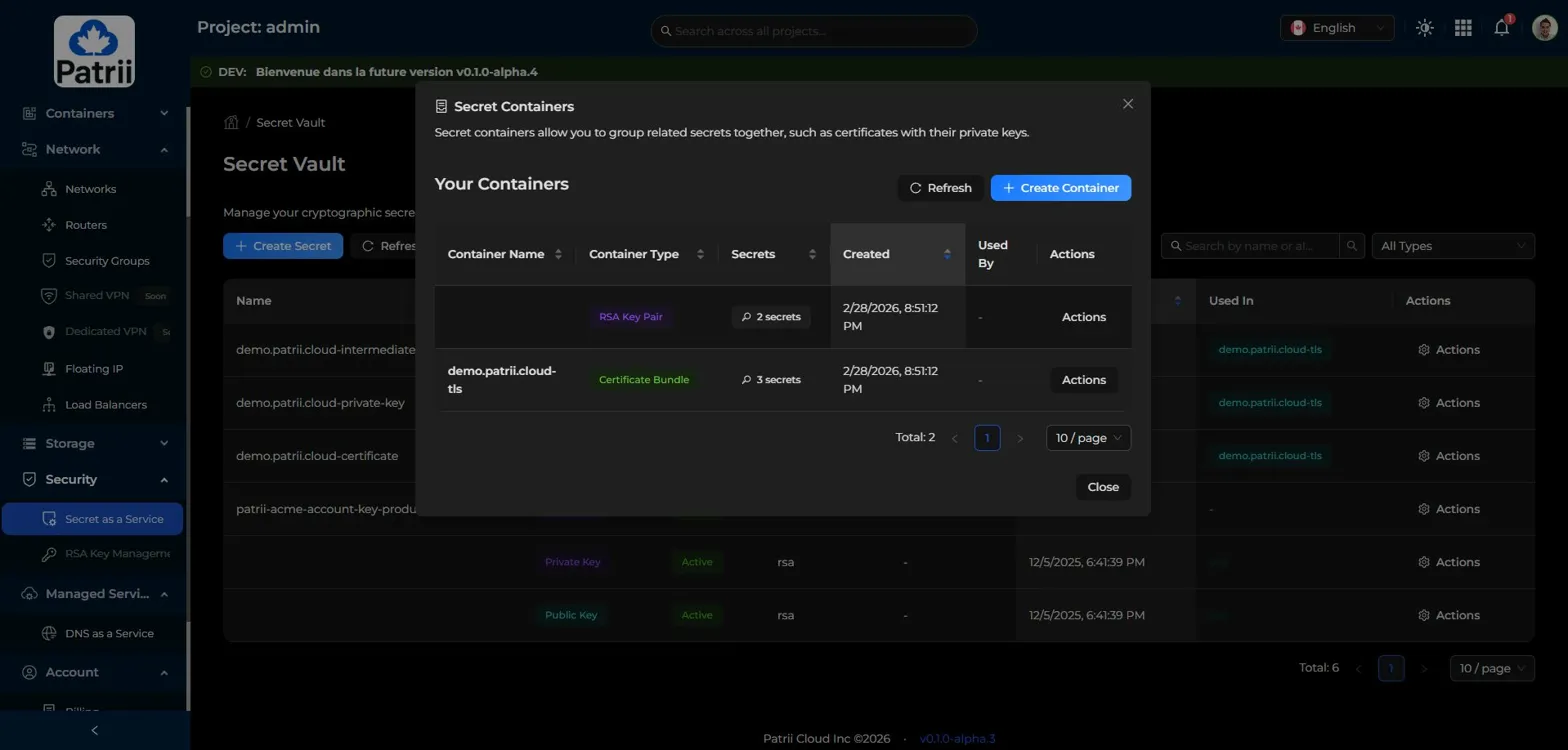Click the Create Container button
The width and height of the screenshot is (1568, 750).
click(x=1061, y=188)
